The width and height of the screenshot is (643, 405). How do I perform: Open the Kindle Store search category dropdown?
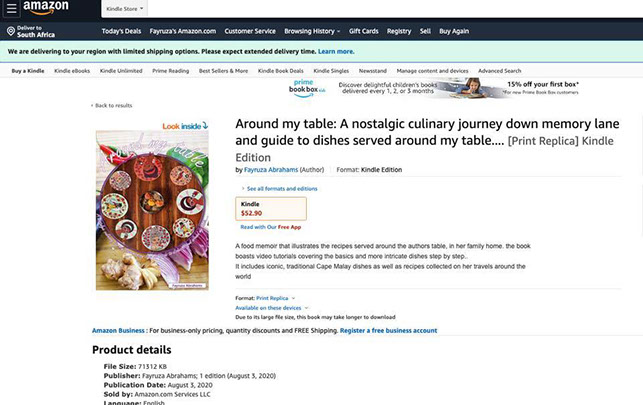(x=124, y=9)
